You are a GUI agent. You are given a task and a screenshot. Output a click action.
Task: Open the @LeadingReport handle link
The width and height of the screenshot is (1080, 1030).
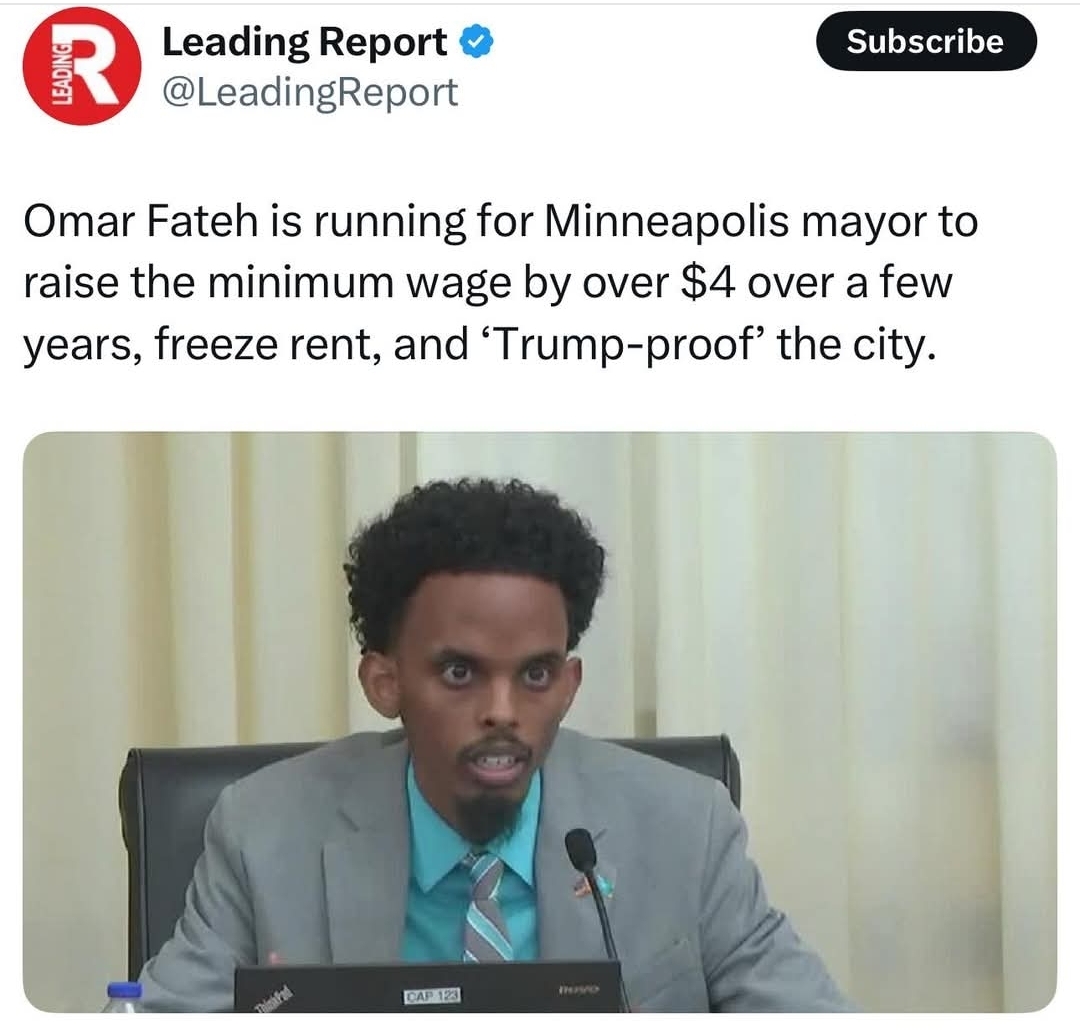(310, 92)
